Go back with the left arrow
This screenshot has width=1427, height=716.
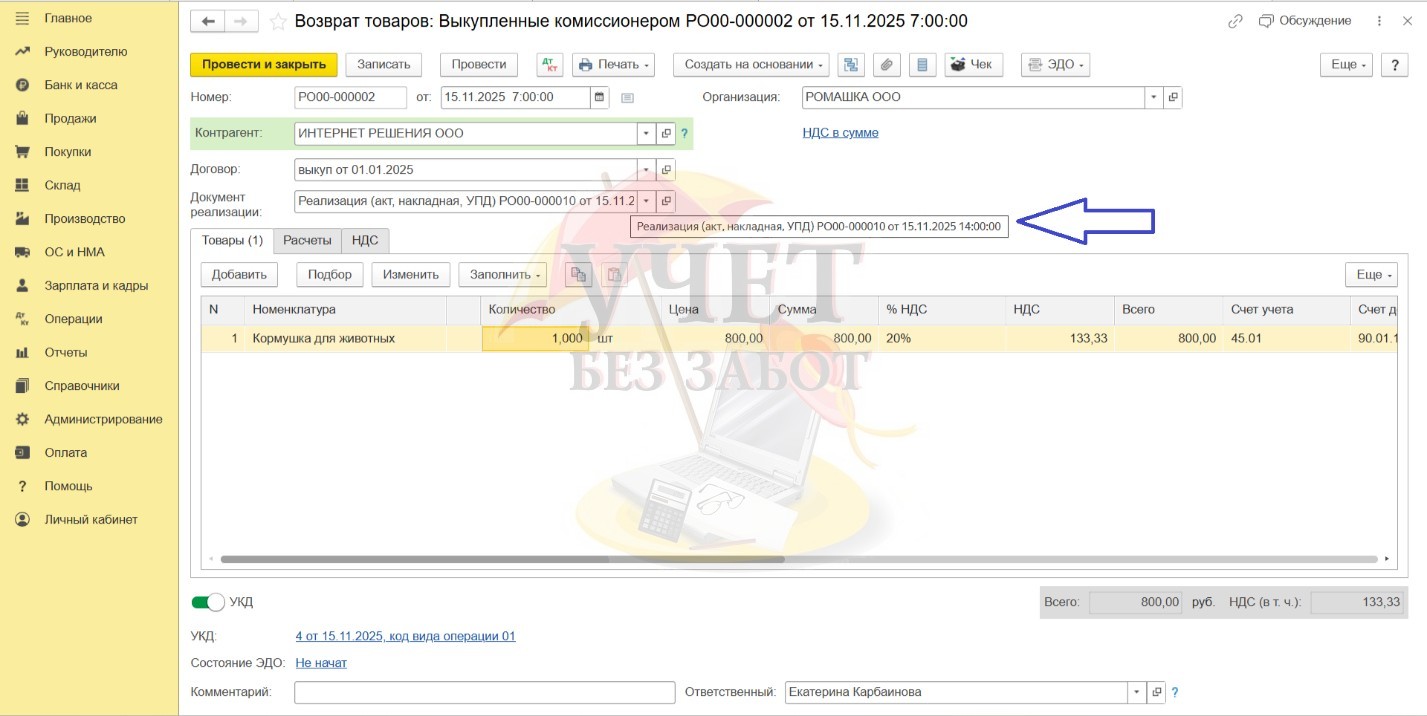208,21
